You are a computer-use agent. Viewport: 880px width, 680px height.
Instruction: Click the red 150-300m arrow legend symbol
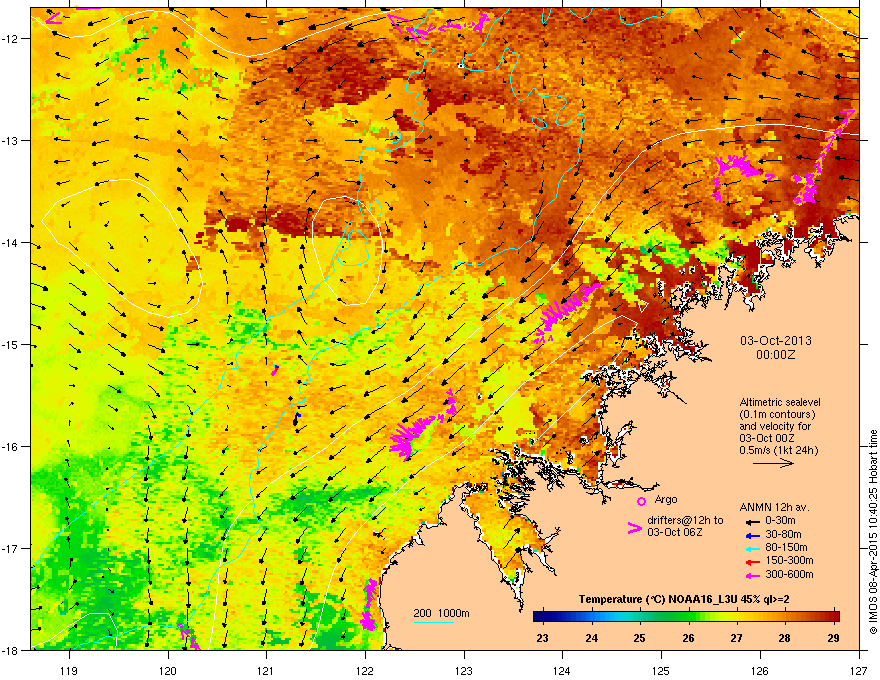pos(753,562)
